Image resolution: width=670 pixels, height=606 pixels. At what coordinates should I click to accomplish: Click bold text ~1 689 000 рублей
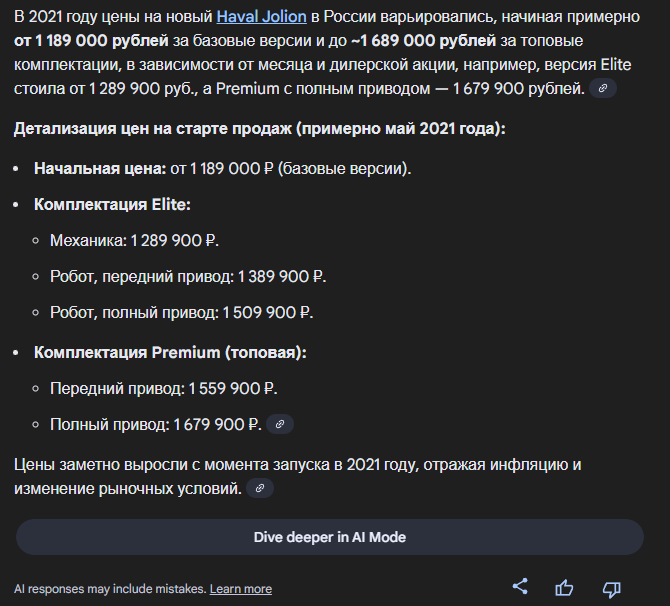pyautogui.click(x=423, y=41)
